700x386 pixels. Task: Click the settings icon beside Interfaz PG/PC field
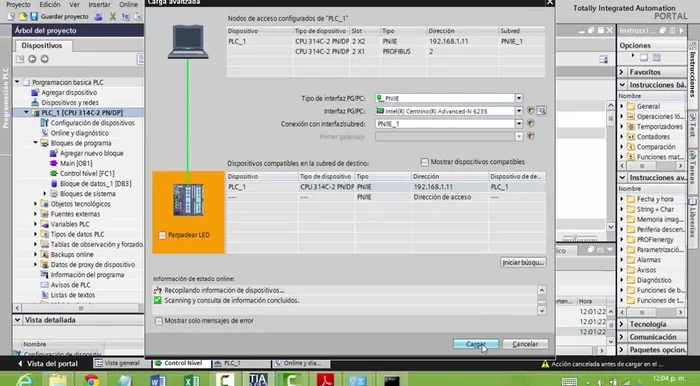click(x=531, y=111)
